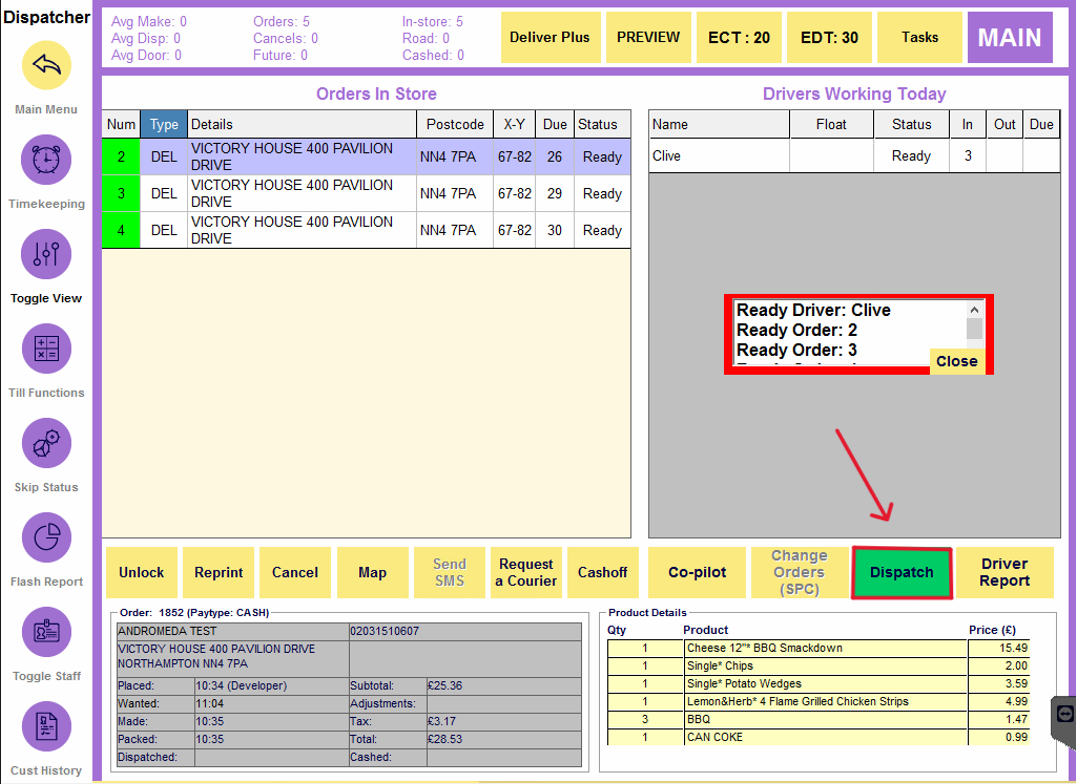Viewport: 1076px width, 784px height.
Task: Click the Toggle View sliders icon
Action: (x=46, y=254)
